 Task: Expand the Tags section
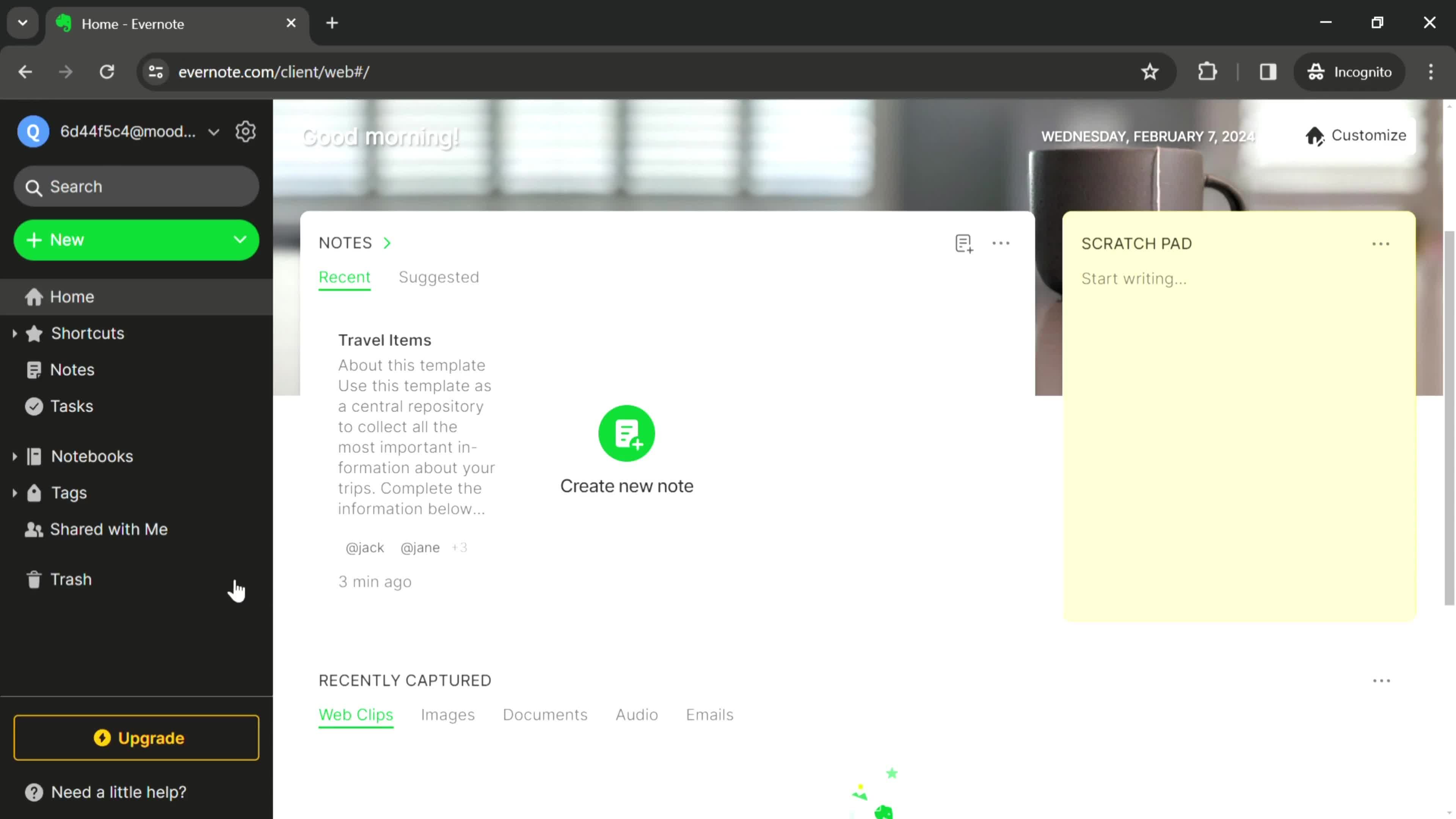point(14,492)
